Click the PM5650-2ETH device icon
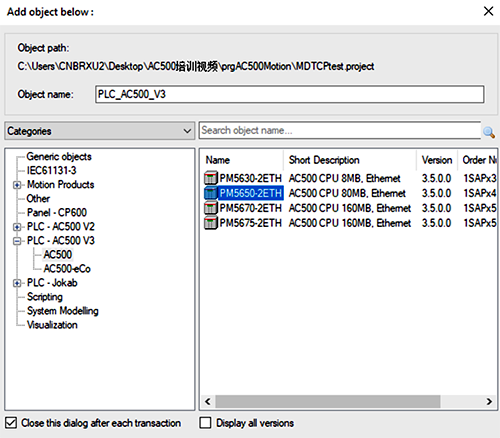 [210, 193]
